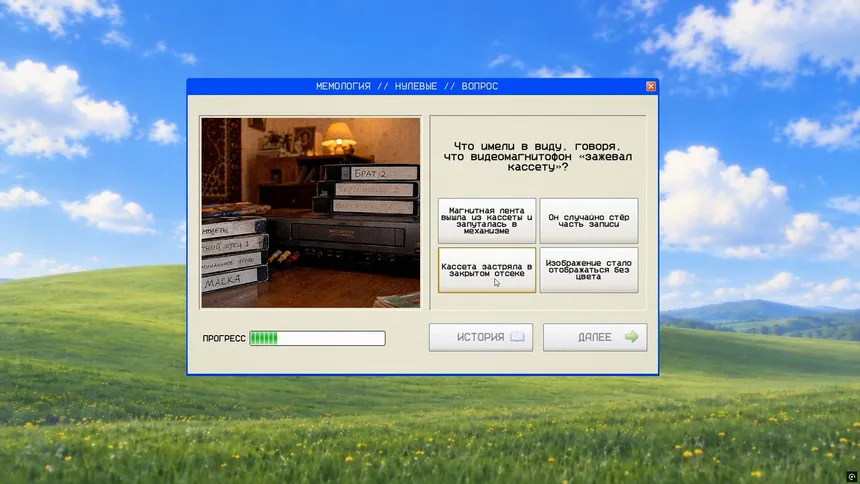
Task: Choose answer 'Он случайно стёр часть записи'
Action: click(x=589, y=221)
